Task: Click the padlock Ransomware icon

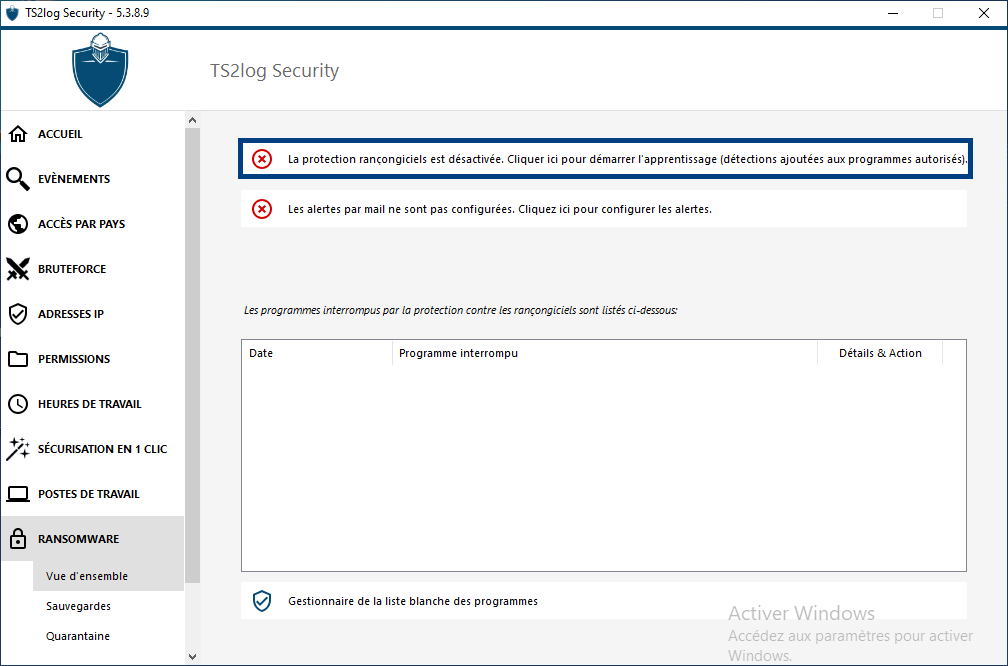Action: click(18, 539)
